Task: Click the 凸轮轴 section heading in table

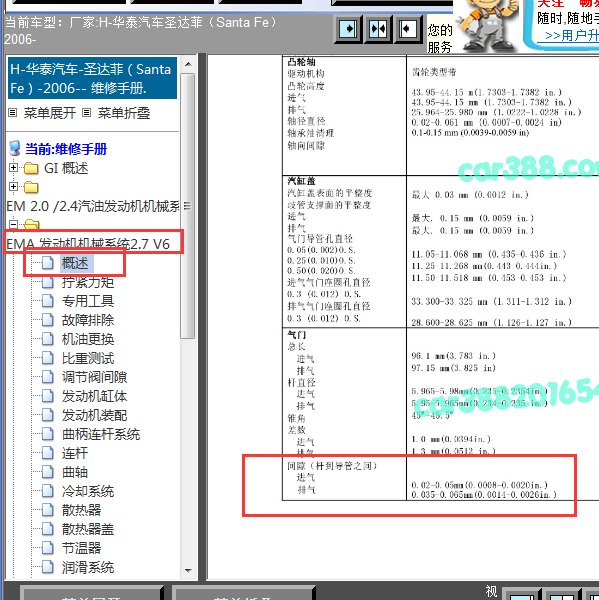Action: [x=301, y=62]
